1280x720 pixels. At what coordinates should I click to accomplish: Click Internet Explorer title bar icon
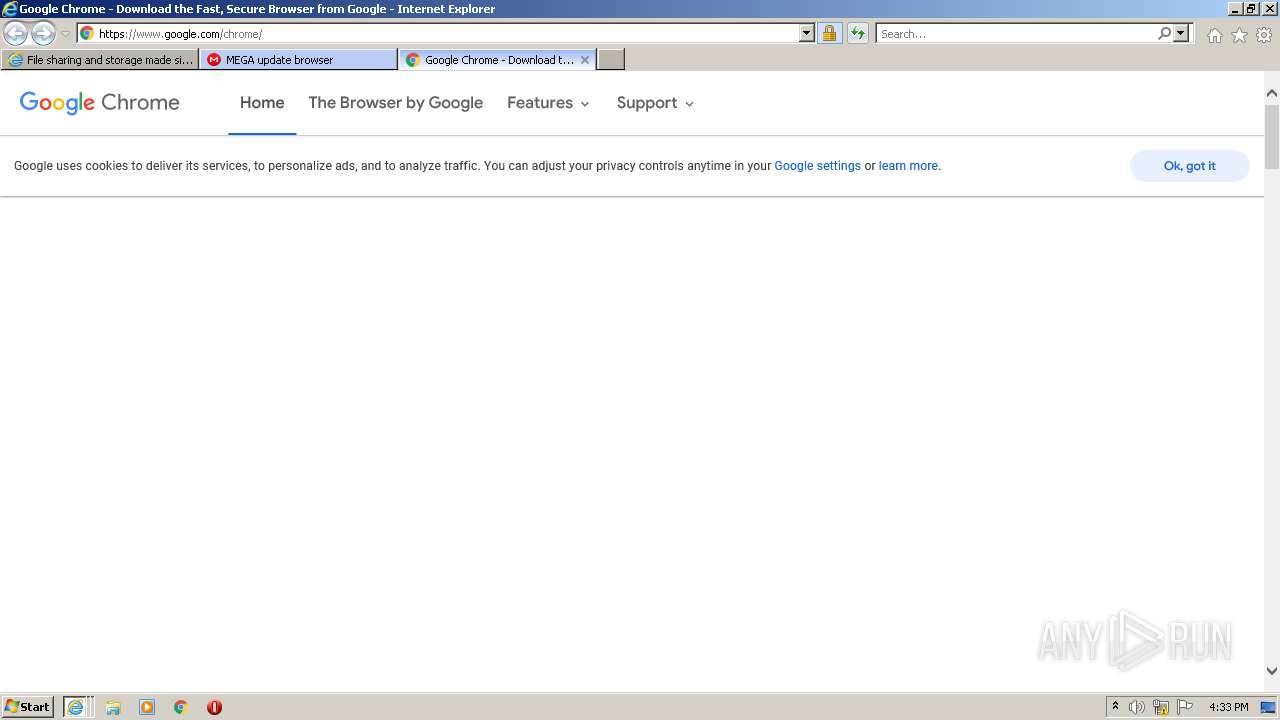tap(9, 9)
